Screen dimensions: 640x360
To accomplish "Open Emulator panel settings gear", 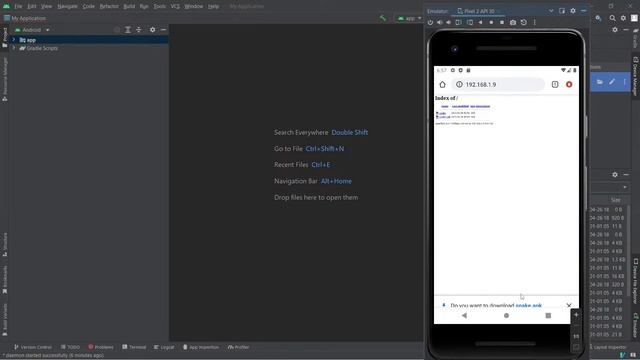I will [573, 11].
